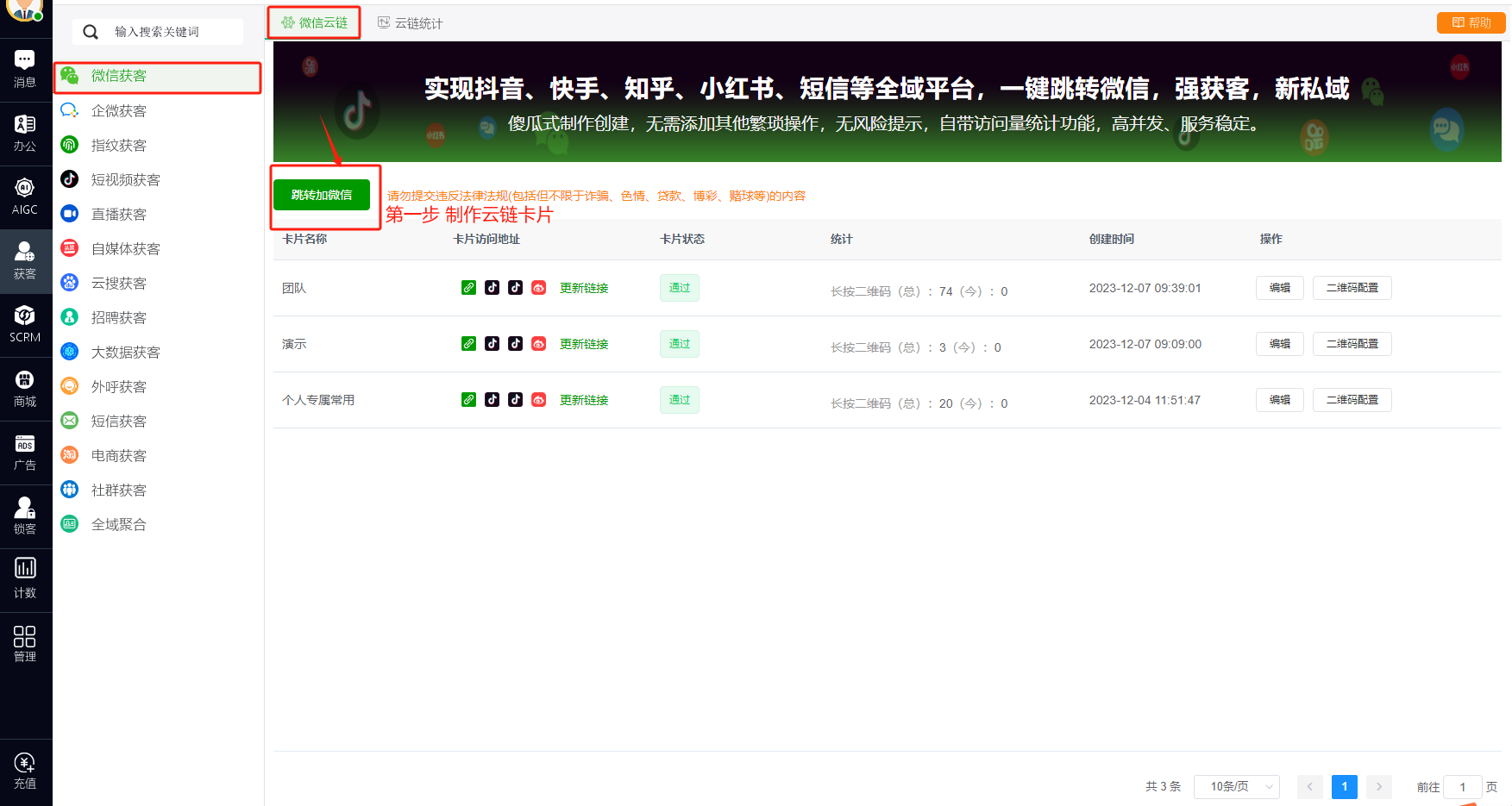
Task: Select 企微获客 in the side menu
Action: point(158,110)
